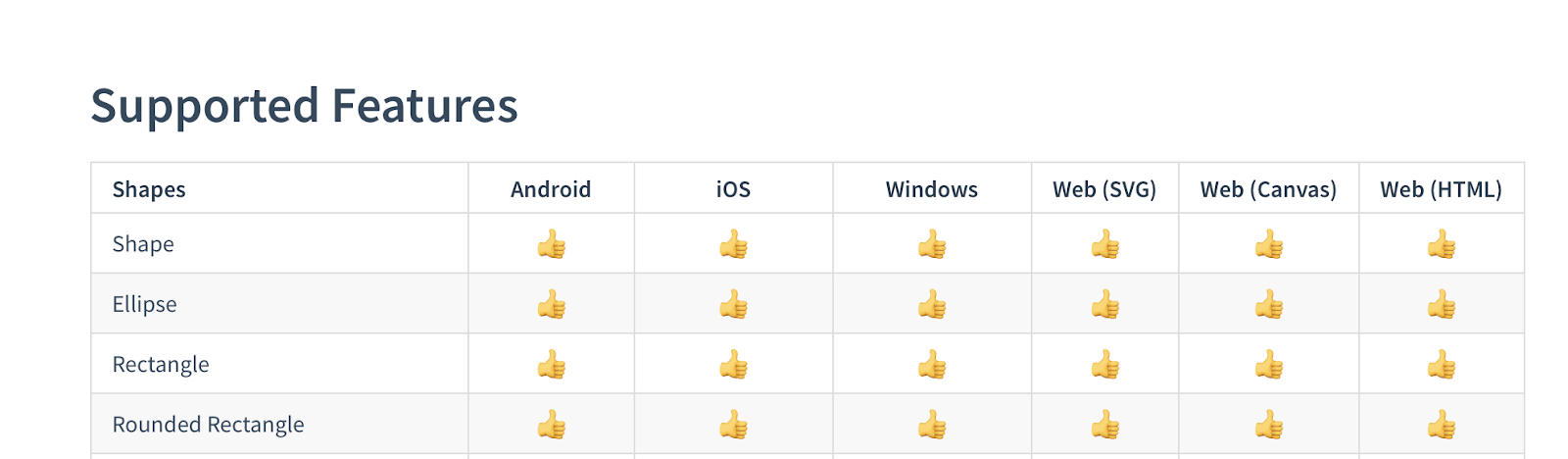Click the Android thumbs-up in Shape row
Screen dimensions: 1568x459
pos(552,244)
